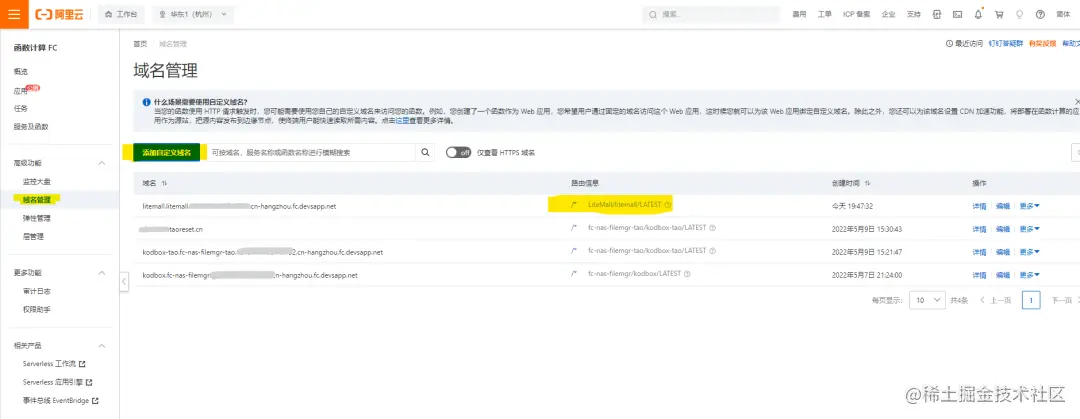This screenshot has height=419, width=1080.
Task: Click 编辑 for the litemall domain row
Action: [x=1003, y=206]
